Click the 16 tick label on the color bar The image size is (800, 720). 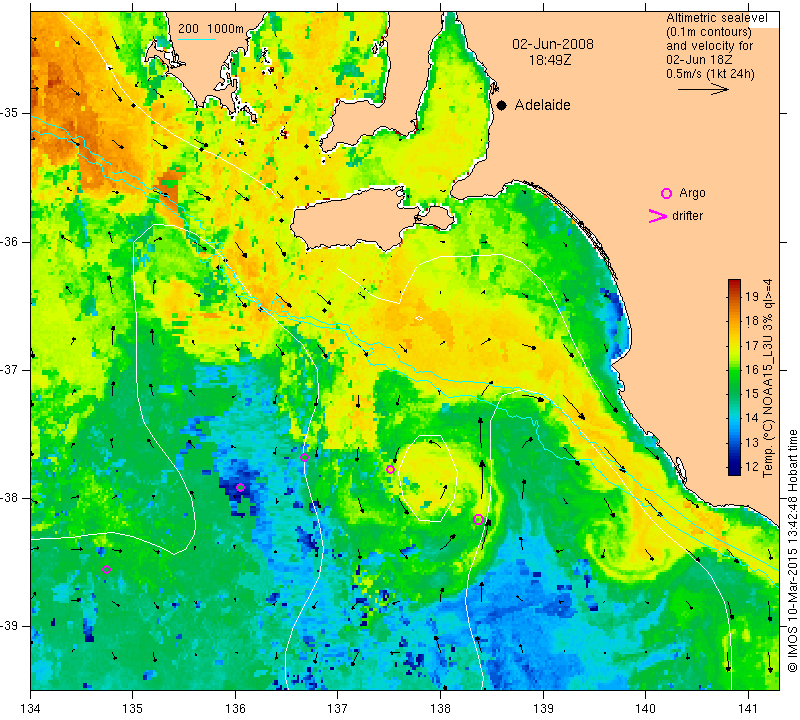coord(752,369)
